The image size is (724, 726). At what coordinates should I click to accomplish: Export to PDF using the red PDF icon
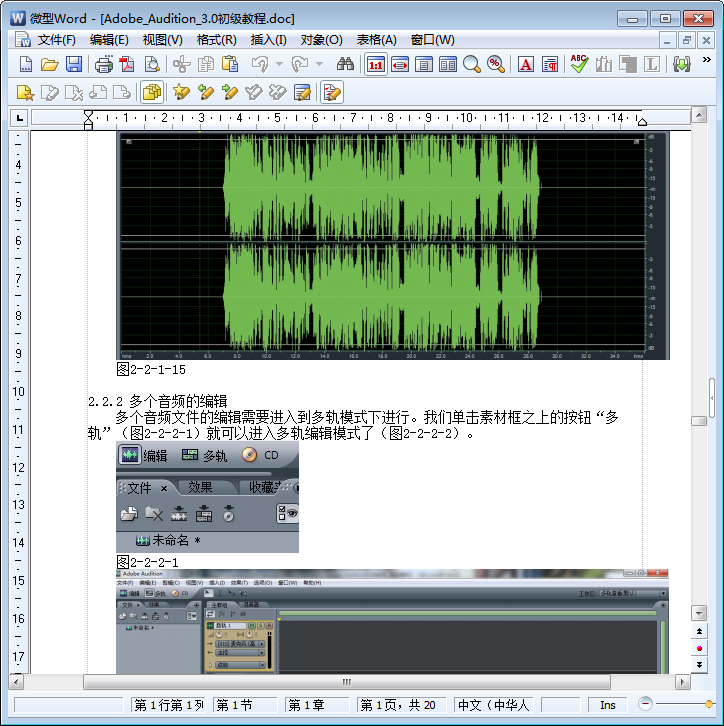(127, 64)
